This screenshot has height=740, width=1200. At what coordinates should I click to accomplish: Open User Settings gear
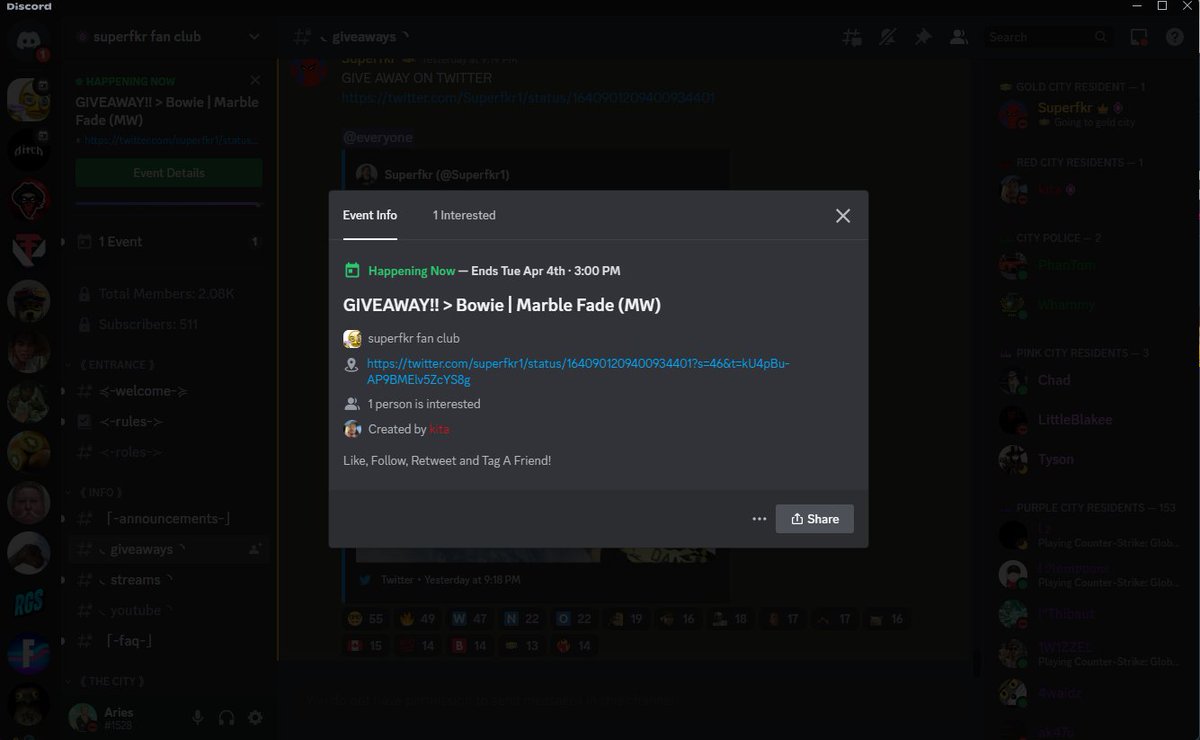(x=255, y=717)
